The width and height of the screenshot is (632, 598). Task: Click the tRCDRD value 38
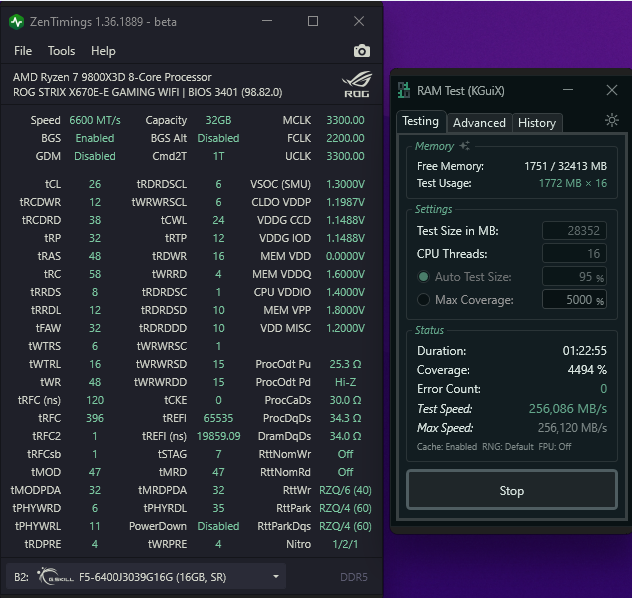(95, 220)
